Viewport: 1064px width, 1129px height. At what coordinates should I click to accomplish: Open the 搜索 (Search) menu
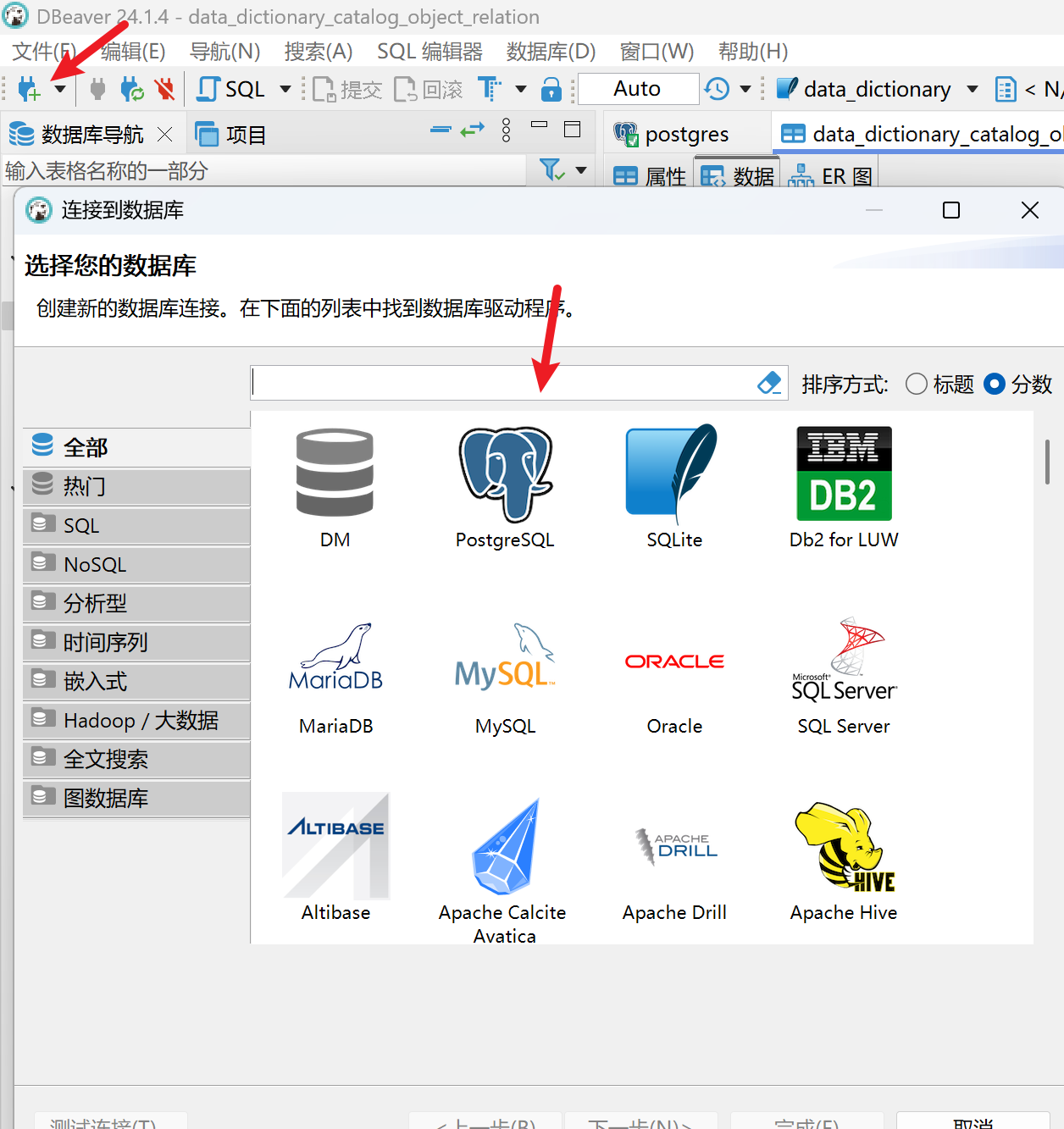pos(319,52)
